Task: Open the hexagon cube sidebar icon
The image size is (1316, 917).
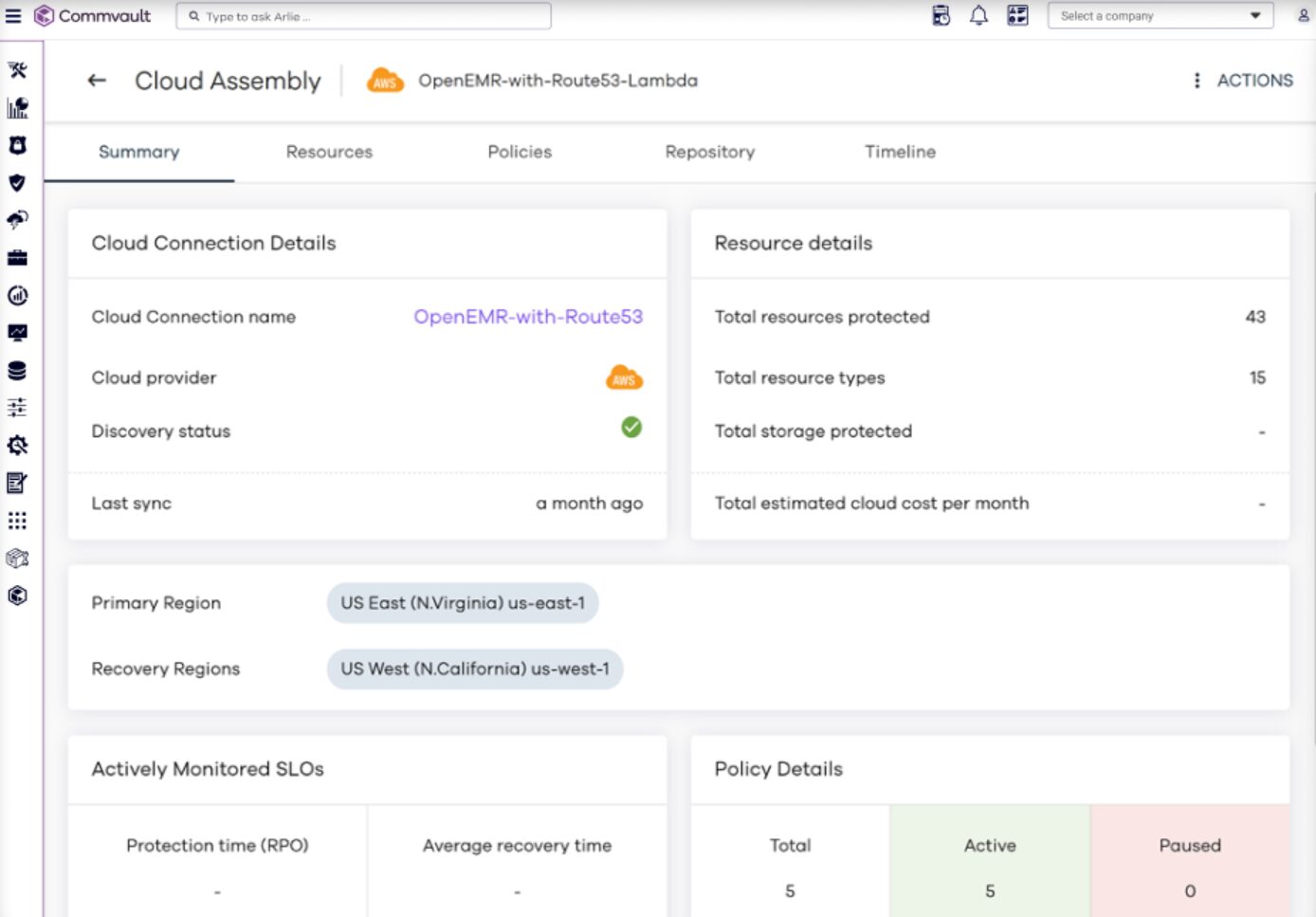Action: [x=17, y=596]
